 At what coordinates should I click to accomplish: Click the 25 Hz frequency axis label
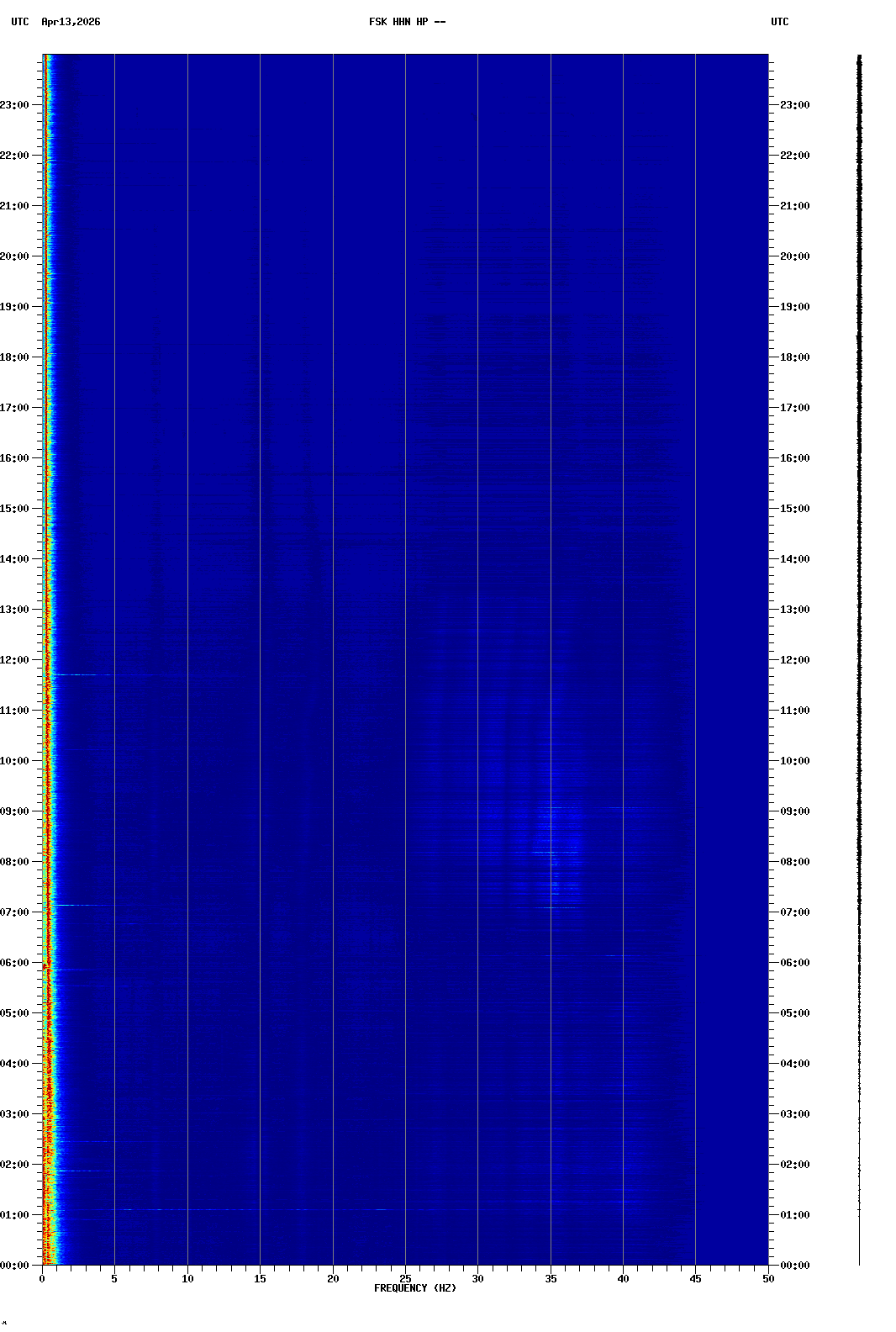coord(405,1279)
